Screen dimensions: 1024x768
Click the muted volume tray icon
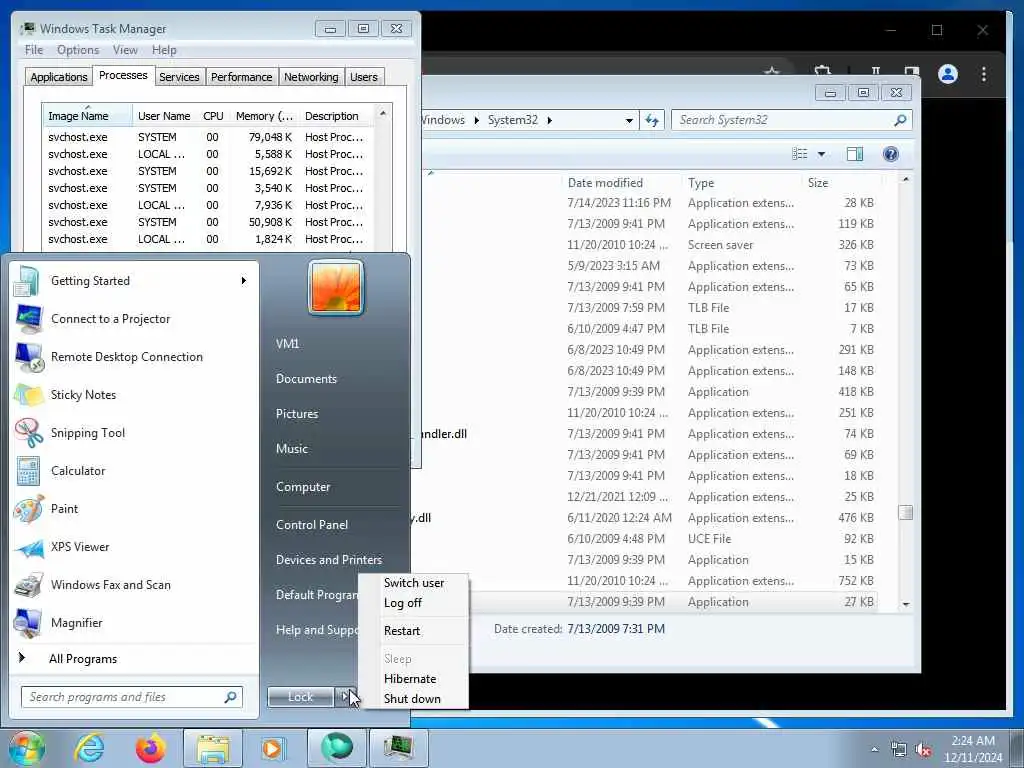tap(923, 750)
